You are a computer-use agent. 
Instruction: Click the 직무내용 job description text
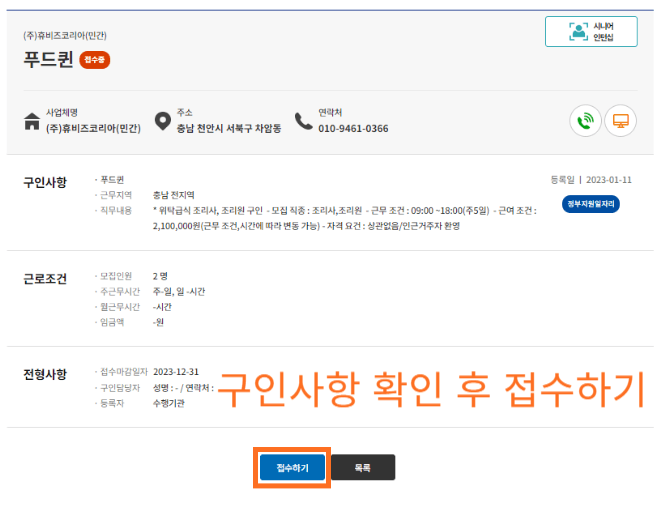click(x=344, y=218)
